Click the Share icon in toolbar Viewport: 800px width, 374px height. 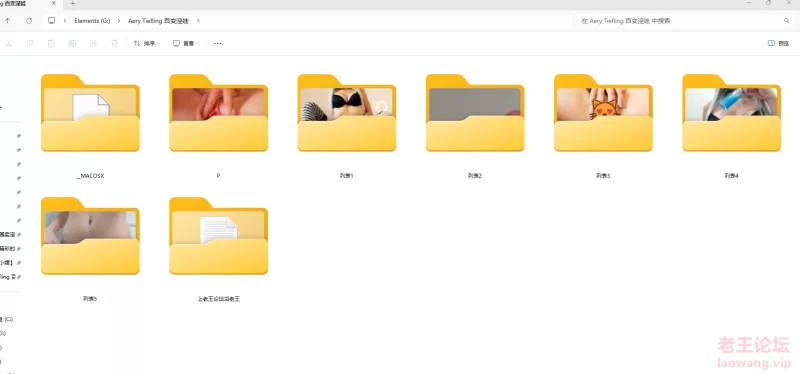[93, 43]
